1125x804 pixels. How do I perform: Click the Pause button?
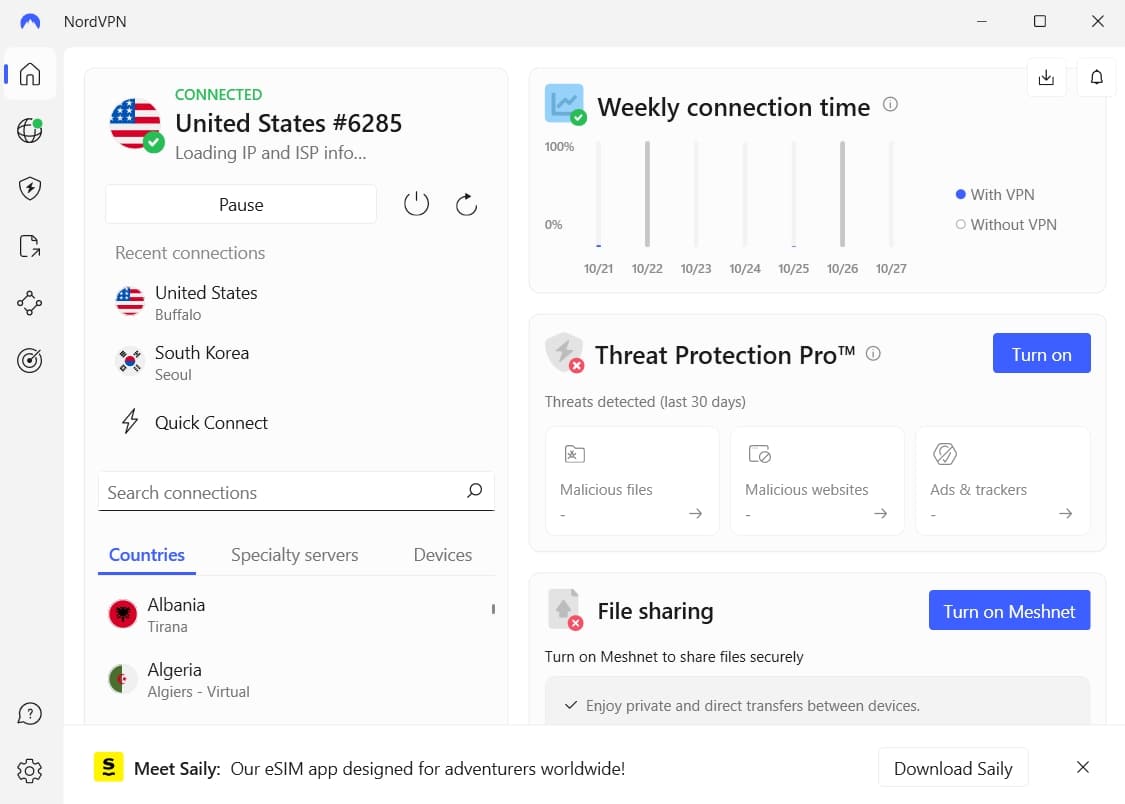pos(241,204)
